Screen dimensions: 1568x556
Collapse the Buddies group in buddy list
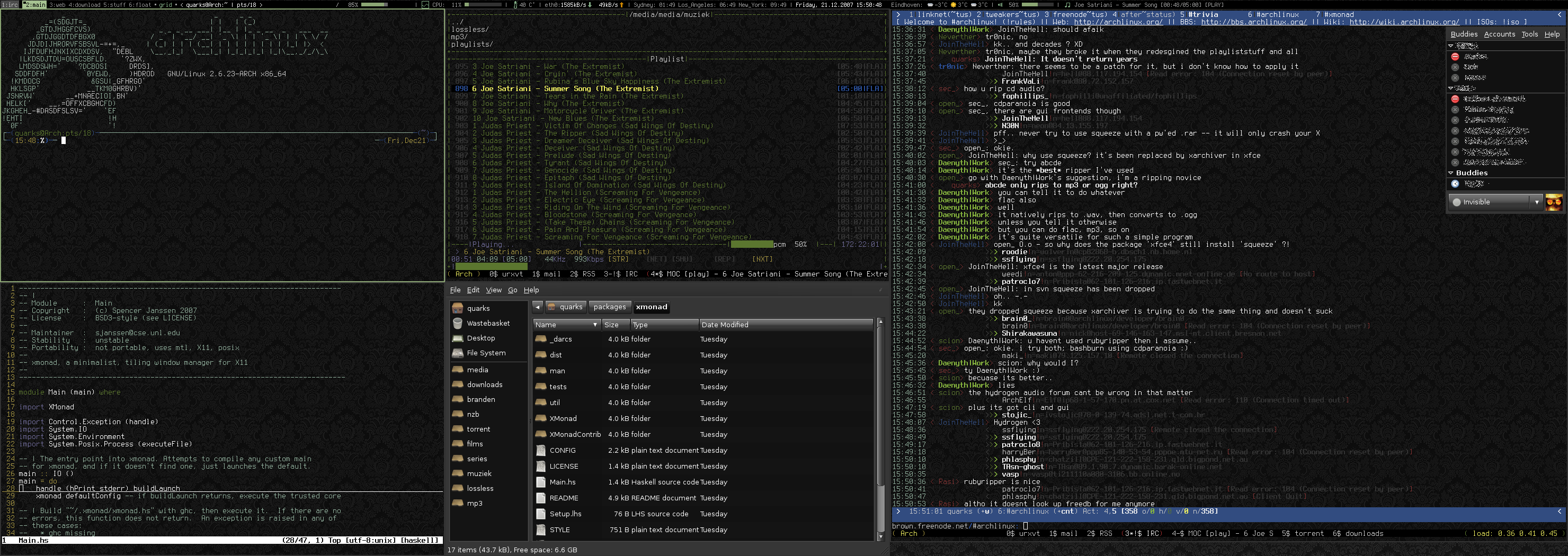click(1451, 173)
